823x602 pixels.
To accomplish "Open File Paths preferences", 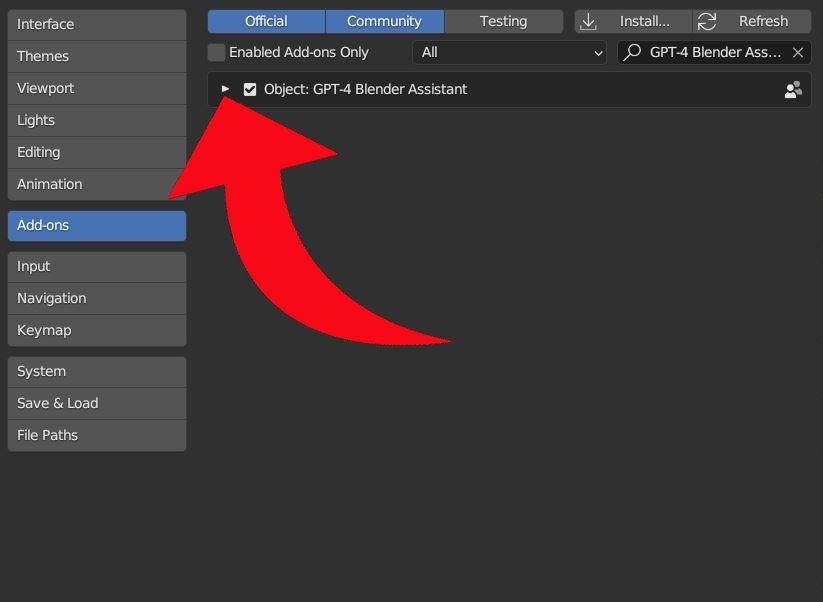I will point(96,435).
